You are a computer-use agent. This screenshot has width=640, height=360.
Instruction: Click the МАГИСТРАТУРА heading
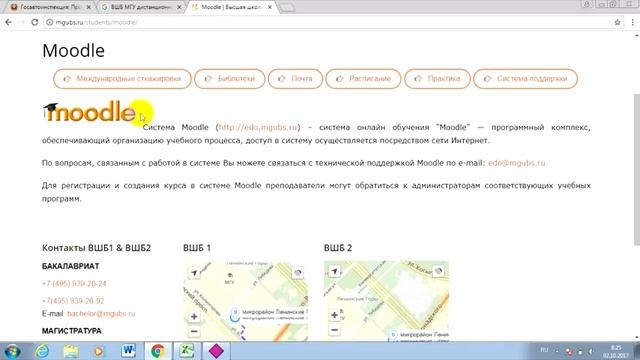[x=71, y=331]
